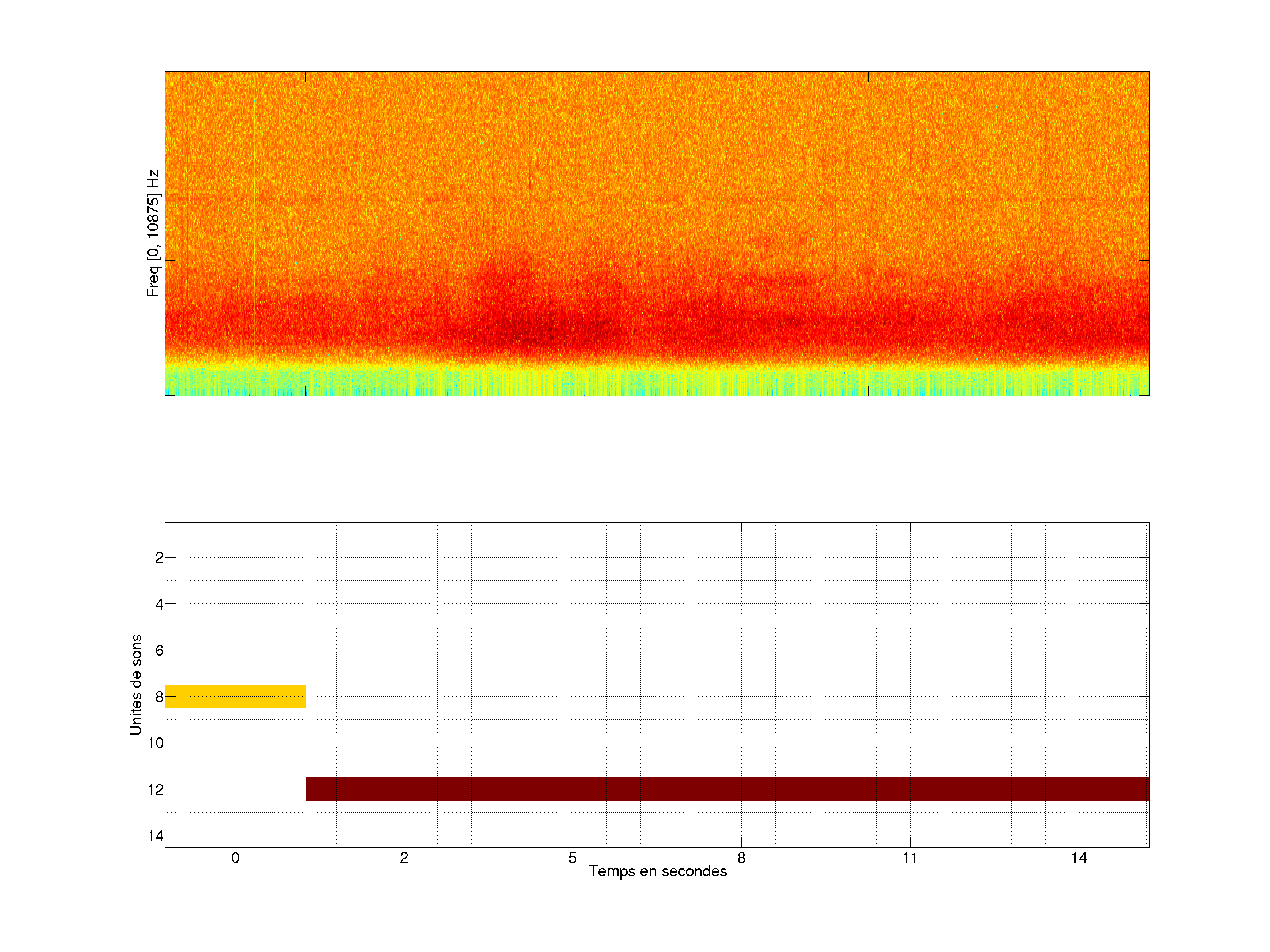Click y-axis tick label 4
This screenshot has height=952, width=1270.
[159, 604]
